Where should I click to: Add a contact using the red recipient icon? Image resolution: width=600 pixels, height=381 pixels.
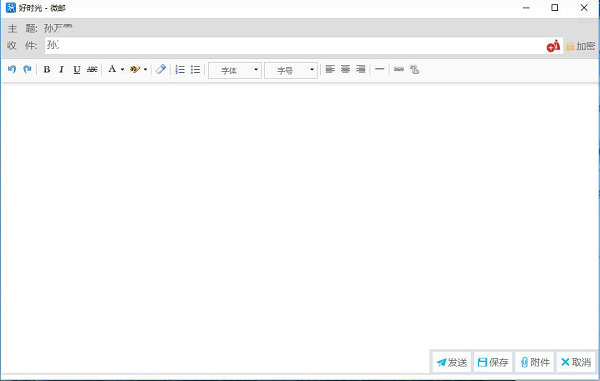pos(553,46)
